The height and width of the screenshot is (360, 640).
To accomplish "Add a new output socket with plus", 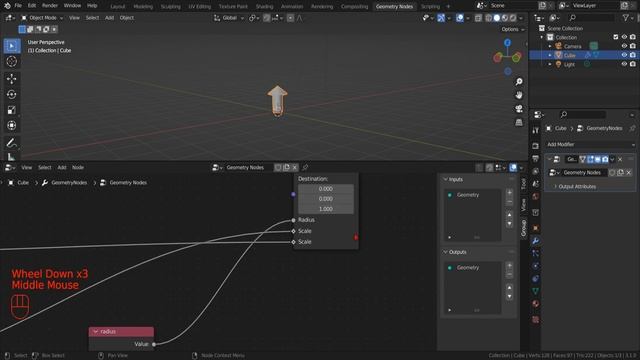I will tap(509, 265).
